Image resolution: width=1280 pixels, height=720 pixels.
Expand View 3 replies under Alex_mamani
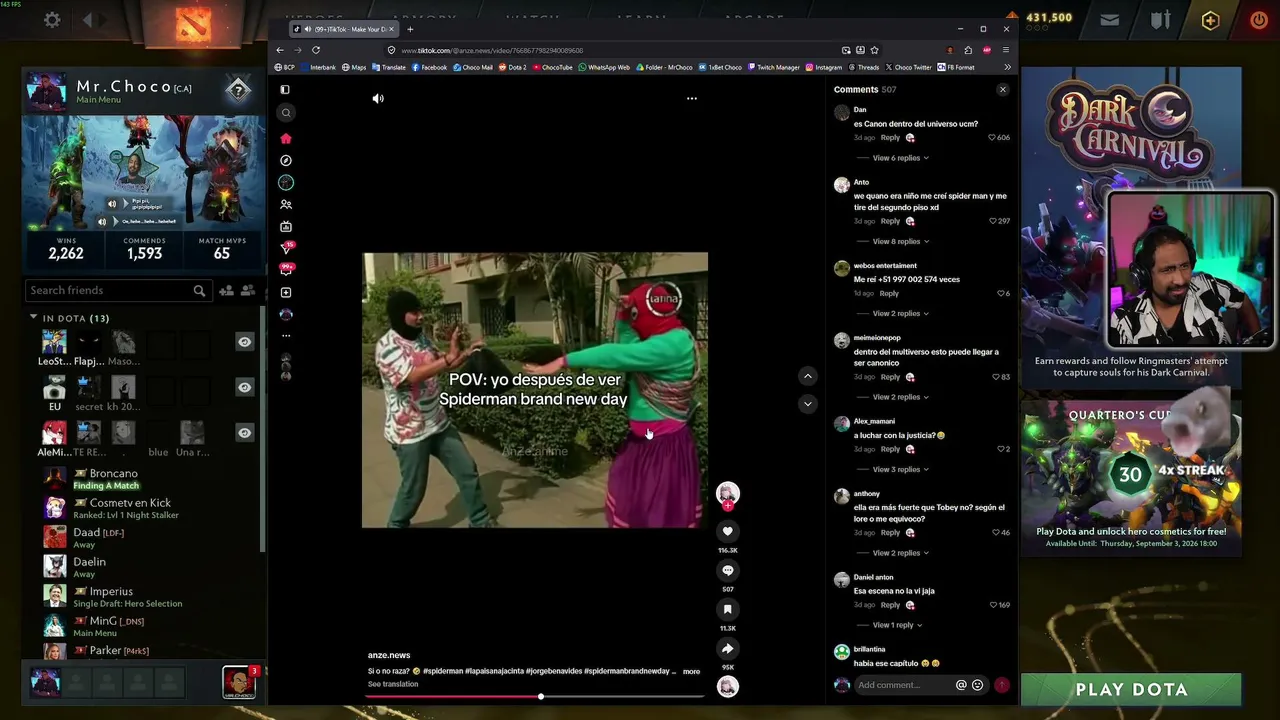pyautogui.click(x=900, y=469)
